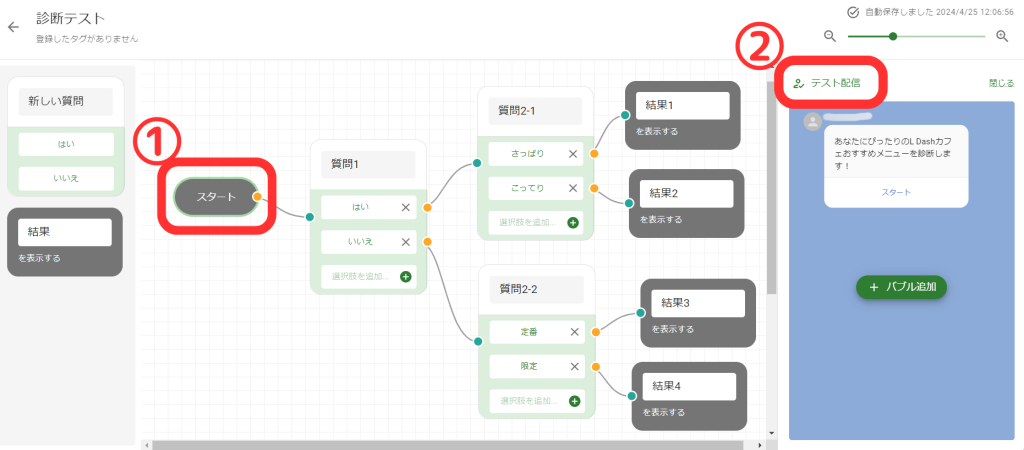The width and height of the screenshot is (1024, 450).
Task: Add a bubble with バブル追加 button
Action: pyautogui.click(x=901, y=287)
